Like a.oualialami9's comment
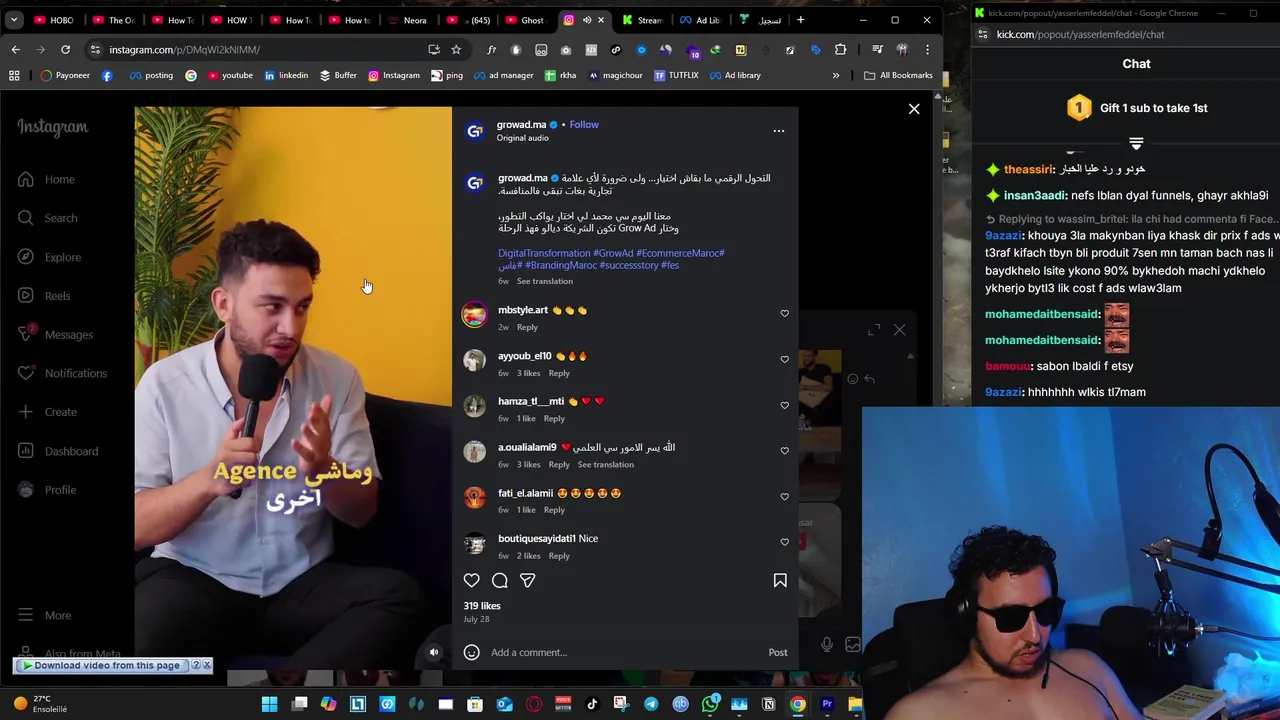Image resolution: width=1280 pixels, height=720 pixels. coord(784,451)
